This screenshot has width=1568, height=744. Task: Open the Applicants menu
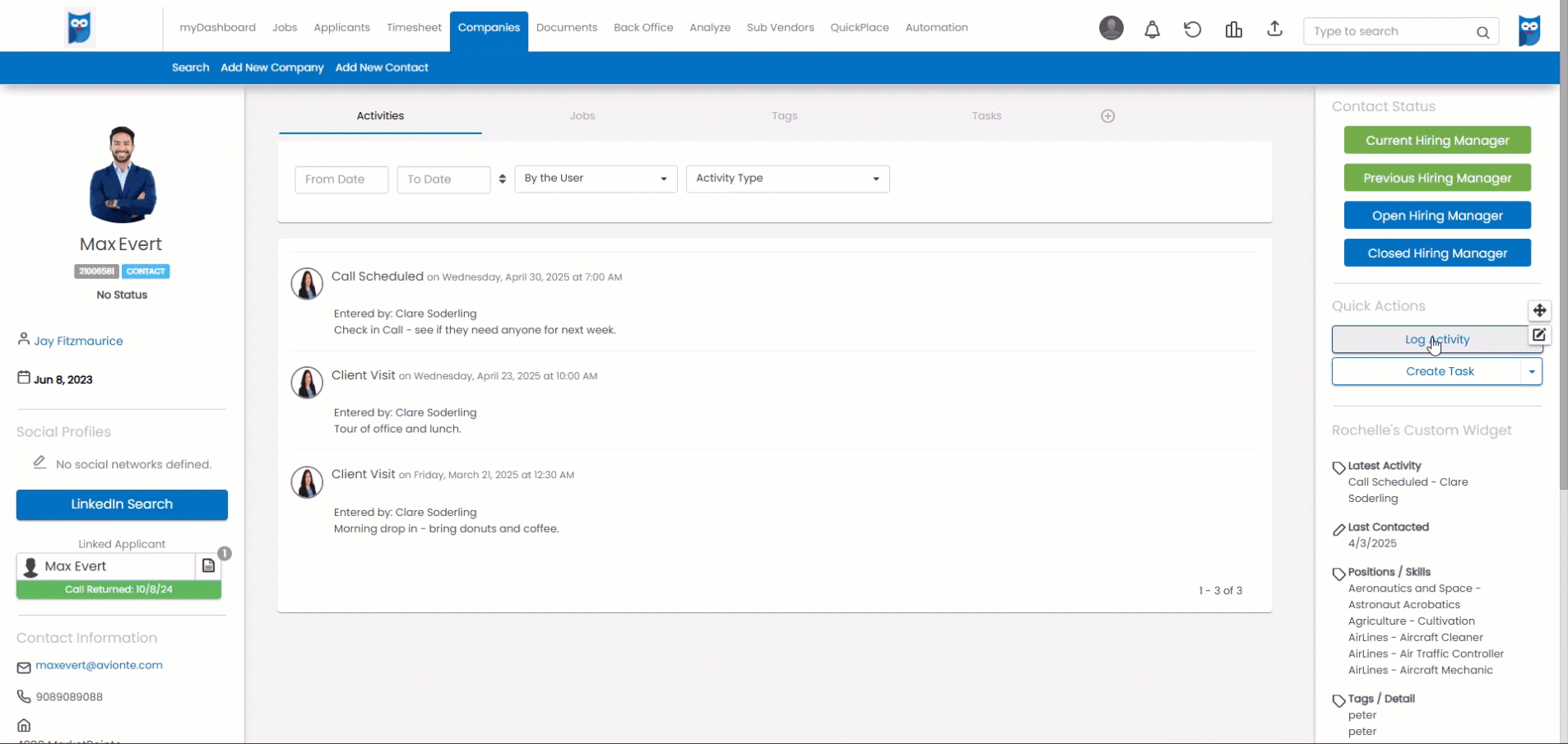(341, 27)
